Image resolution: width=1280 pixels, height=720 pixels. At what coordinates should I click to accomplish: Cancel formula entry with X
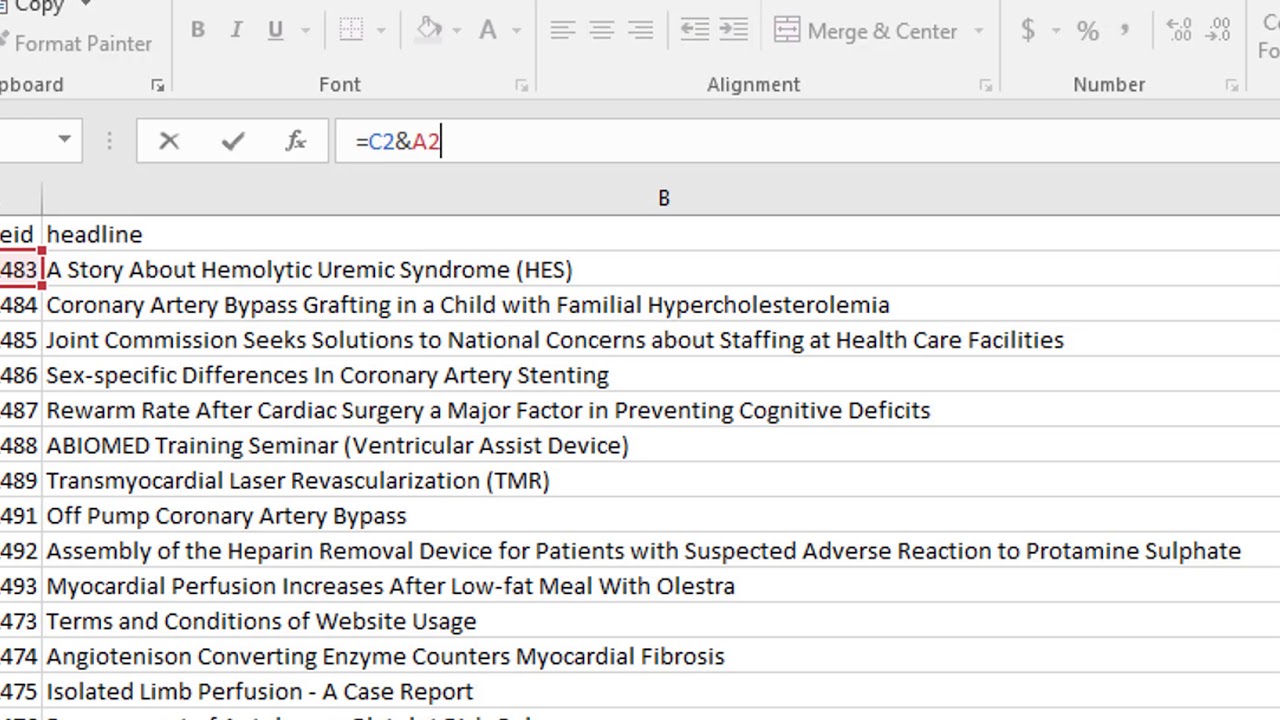(x=169, y=141)
